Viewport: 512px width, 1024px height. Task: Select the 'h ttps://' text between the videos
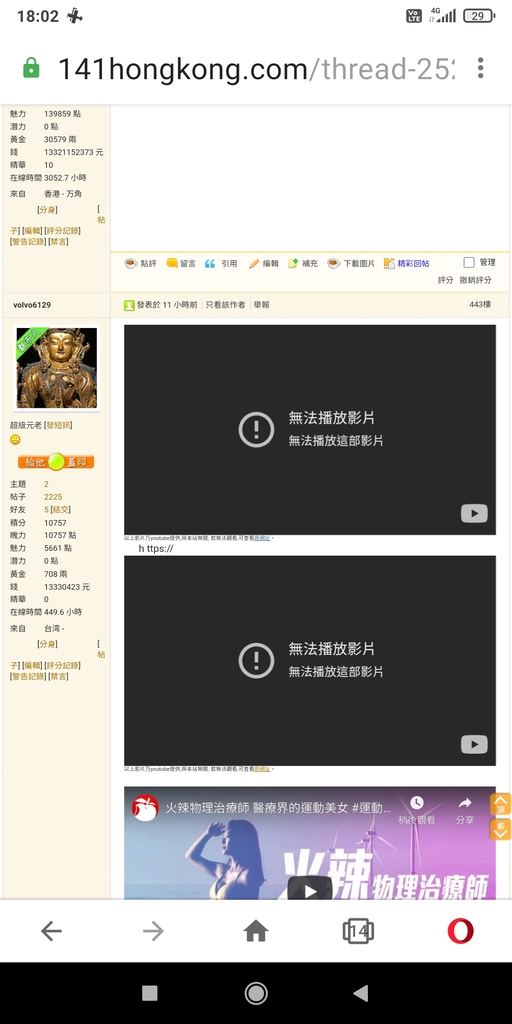point(155,549)
